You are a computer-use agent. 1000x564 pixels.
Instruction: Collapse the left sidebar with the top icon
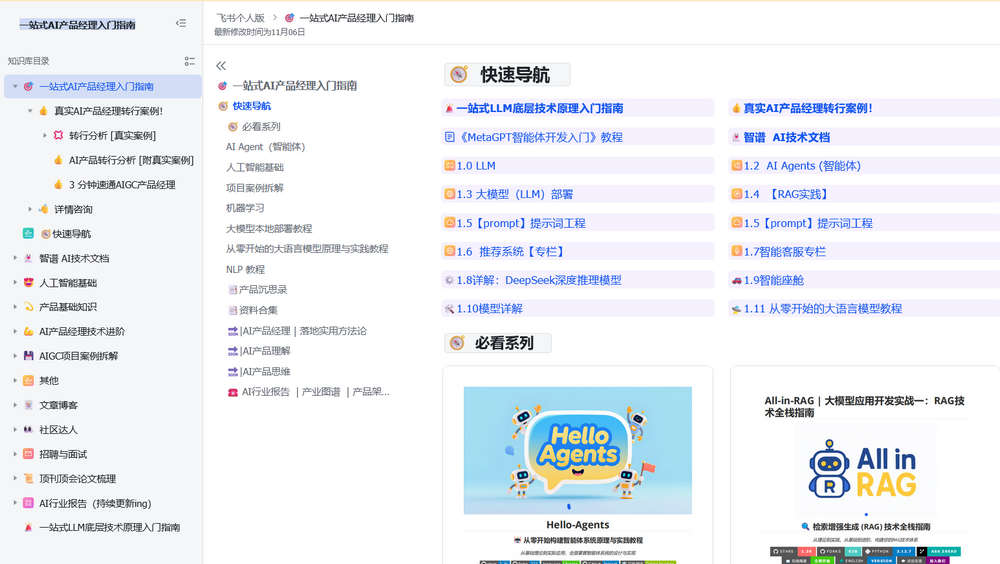point(181,24)
